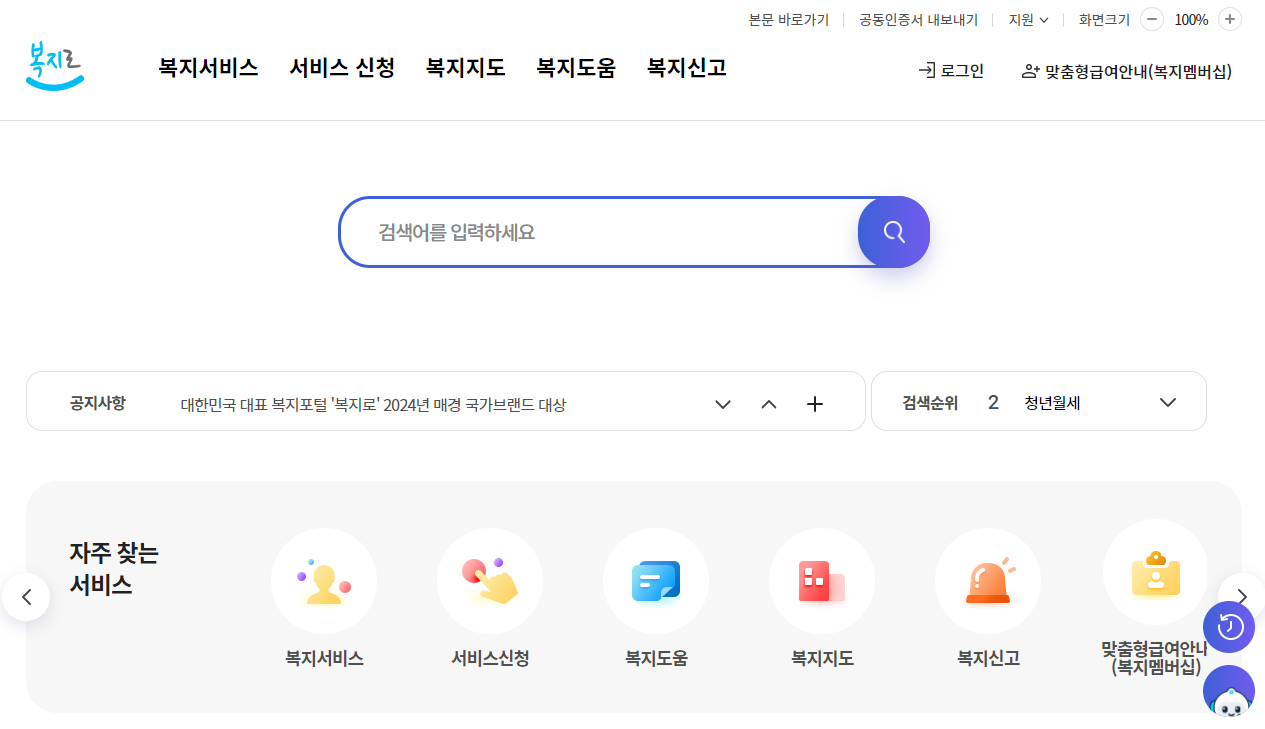Click the recent history clock floating button
The image size is (1265, 729).
click(x=1229, y=627)
